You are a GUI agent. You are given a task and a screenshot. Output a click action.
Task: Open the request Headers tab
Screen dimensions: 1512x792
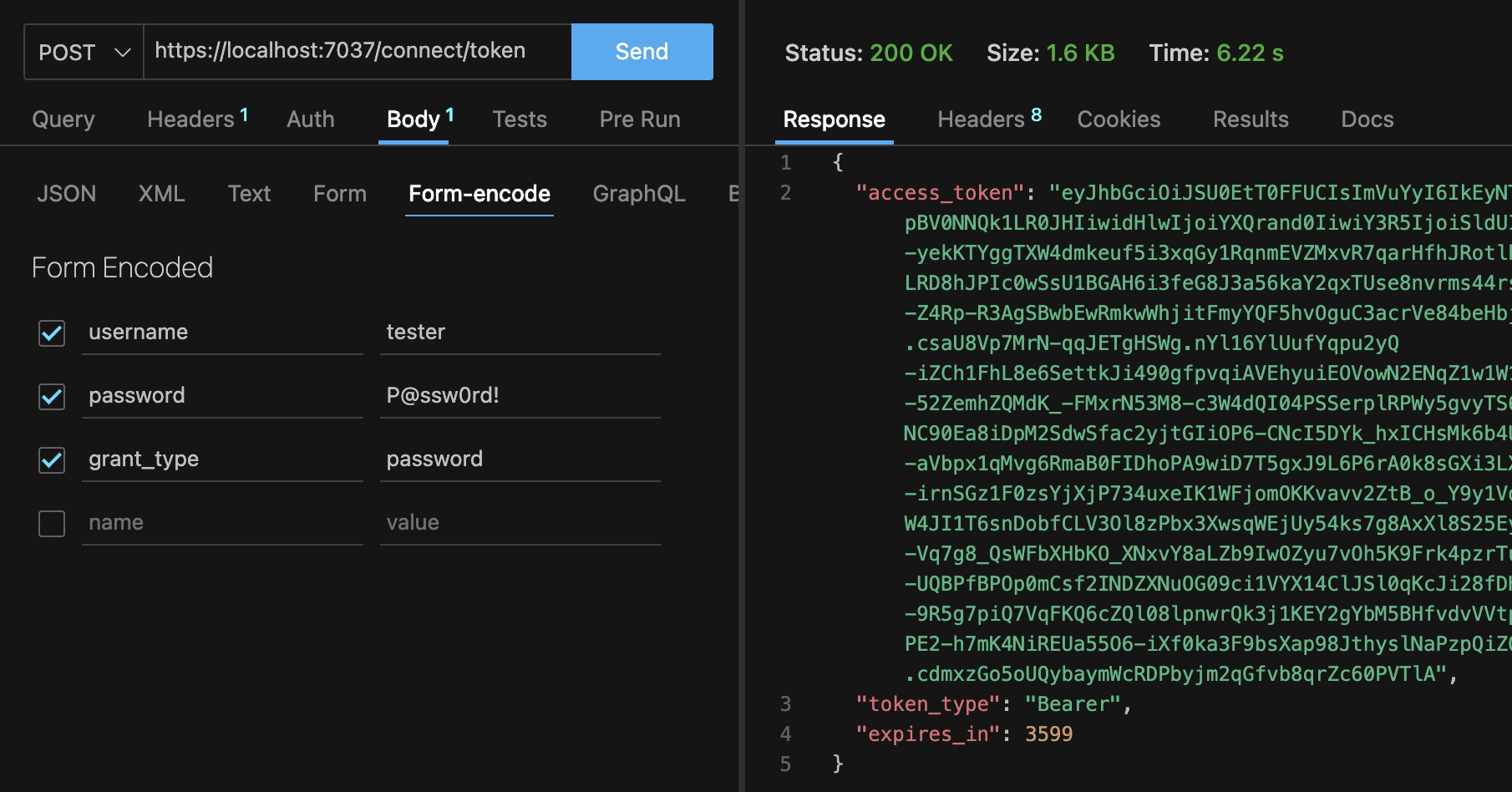click(197, 119)
